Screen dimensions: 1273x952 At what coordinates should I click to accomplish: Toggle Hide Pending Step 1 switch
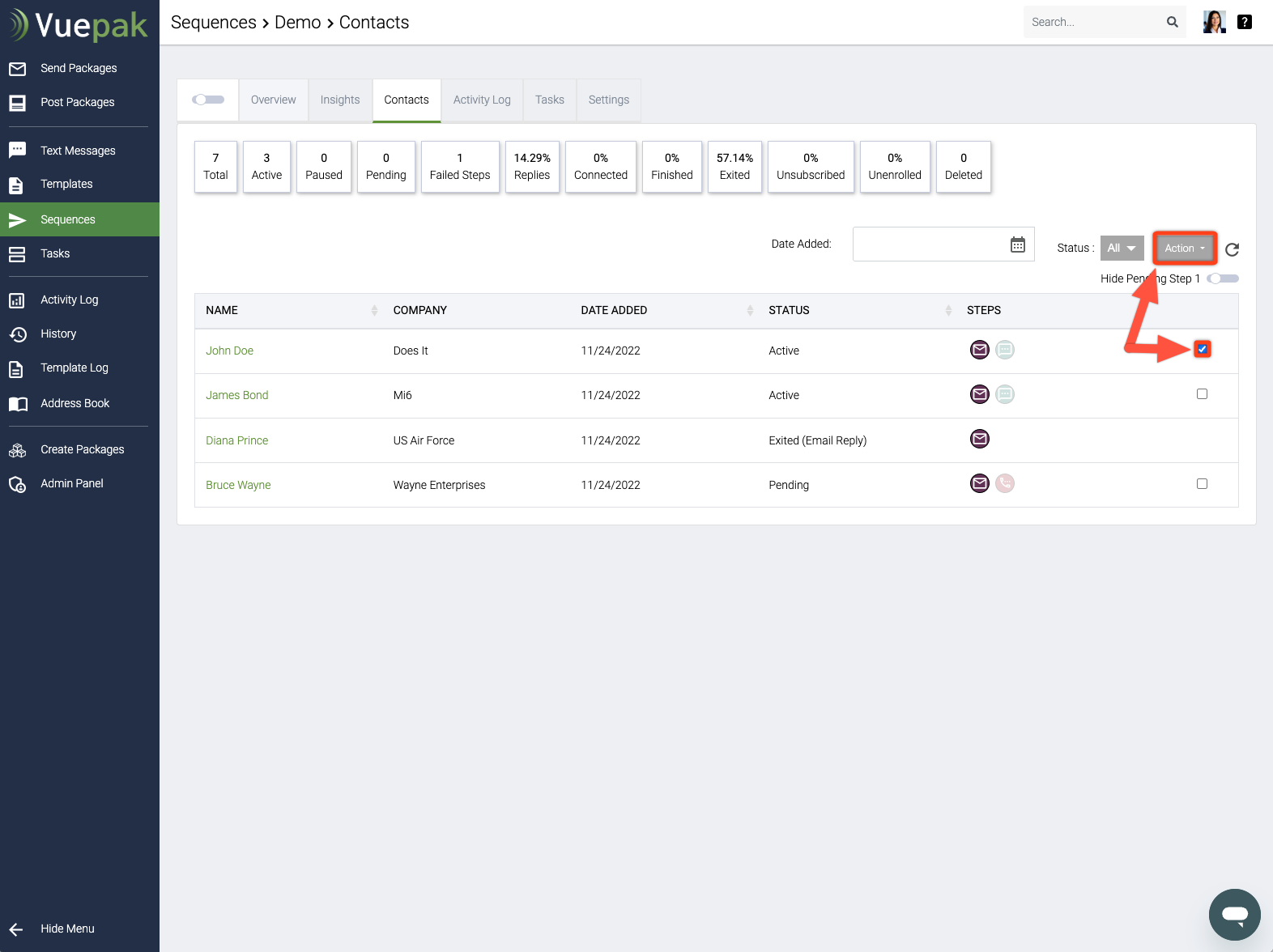tap(1223, 278)
